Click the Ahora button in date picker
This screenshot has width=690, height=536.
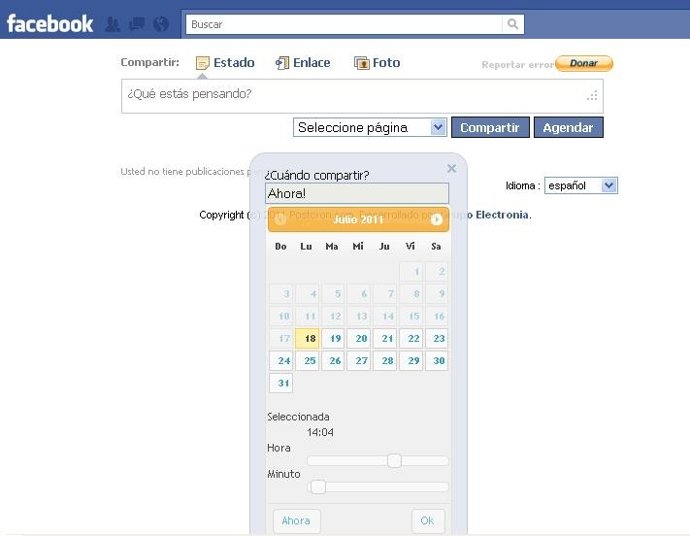[x=296, y=521]
